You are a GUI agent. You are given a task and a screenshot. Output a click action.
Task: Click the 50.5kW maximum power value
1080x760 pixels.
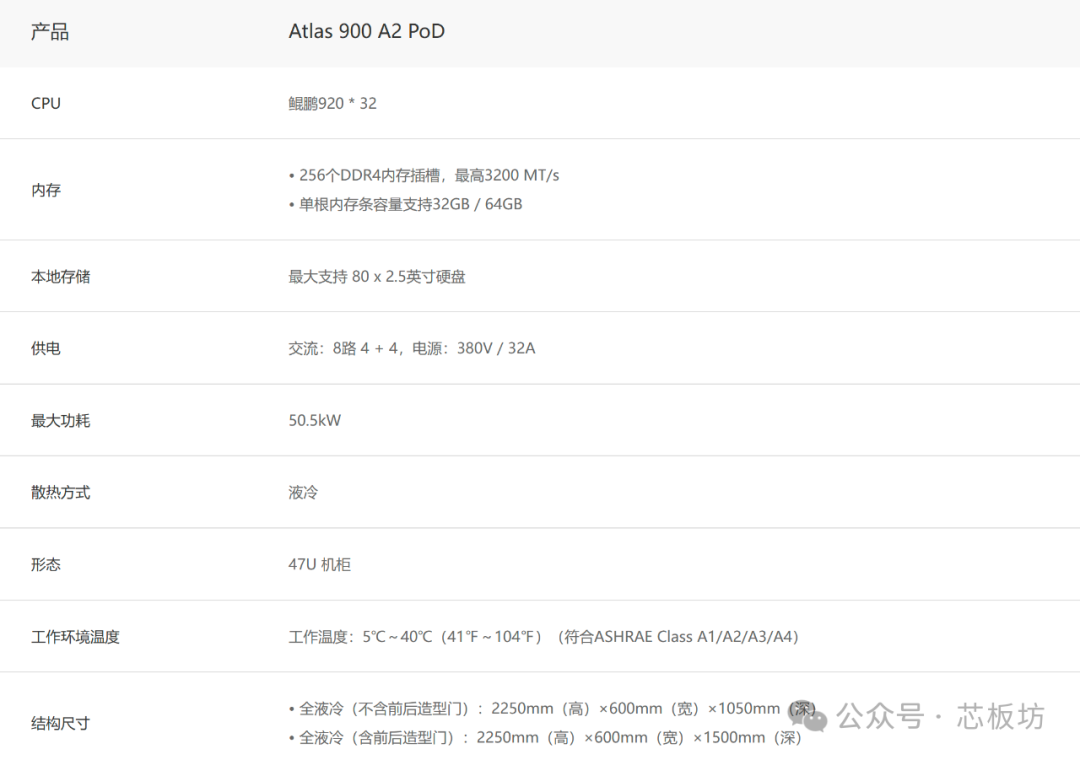314,420
